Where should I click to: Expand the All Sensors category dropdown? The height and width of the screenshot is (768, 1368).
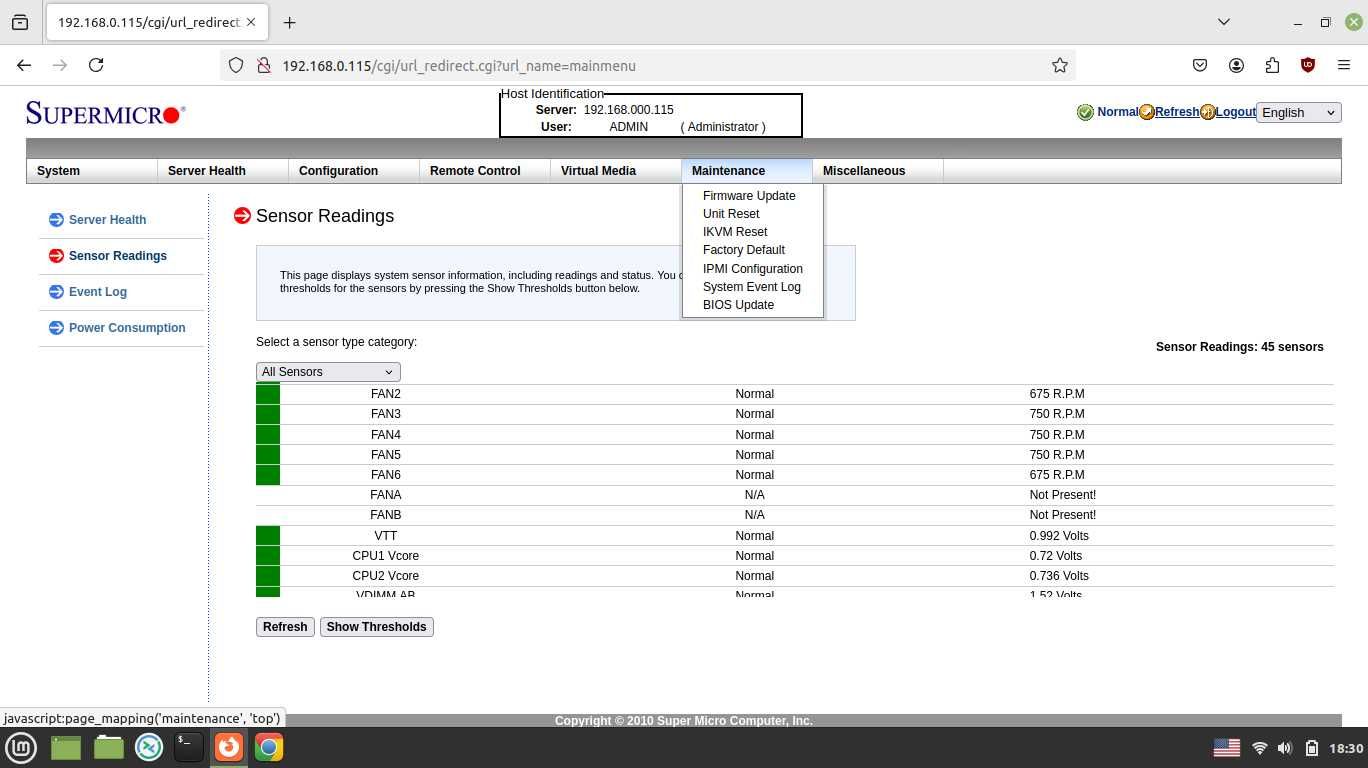(x=328, y=372)
